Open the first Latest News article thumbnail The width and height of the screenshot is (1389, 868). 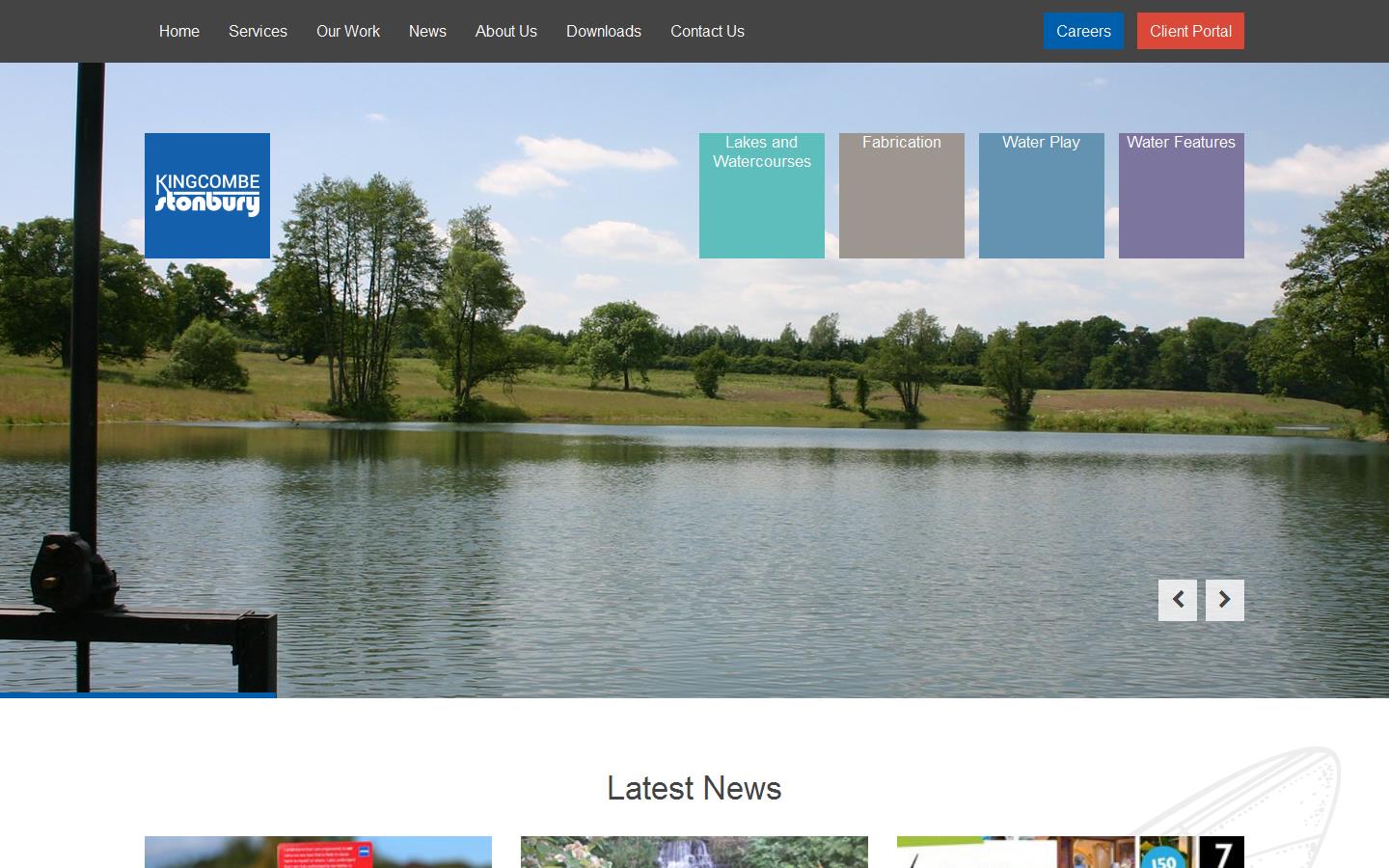pos(318,853)
